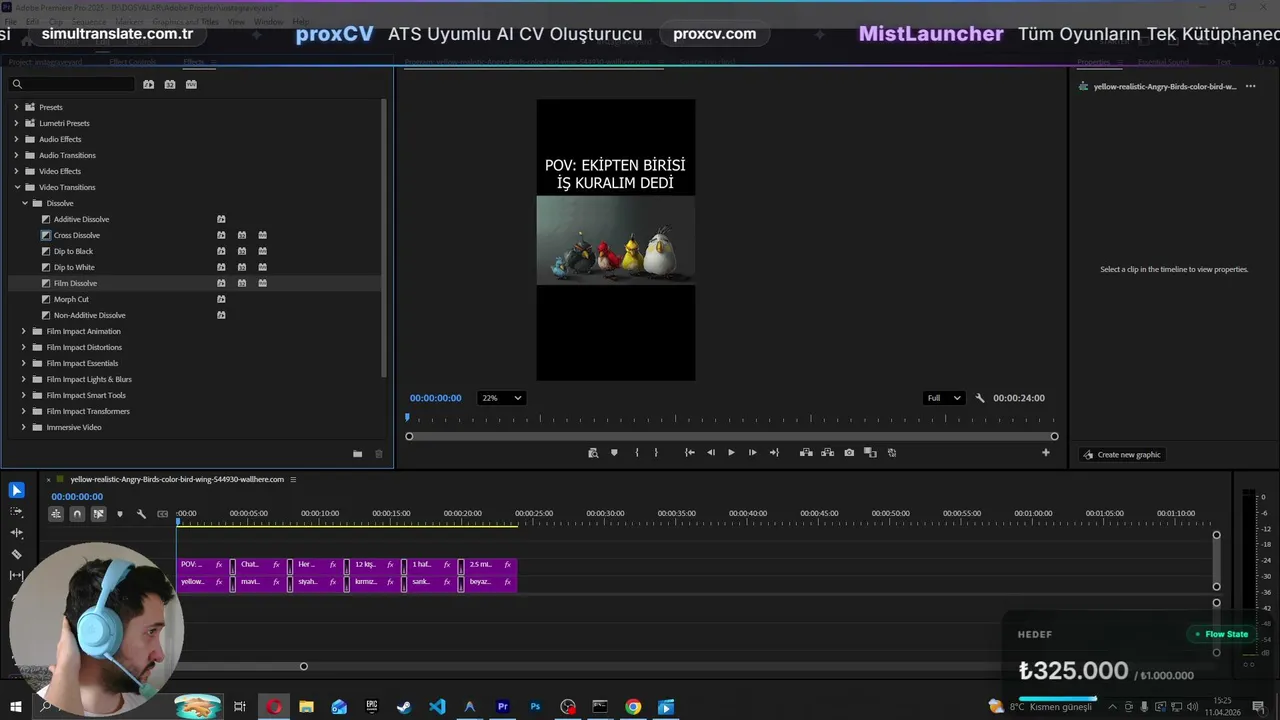Select the Morph Cut transition
Screen dimensions: 1280x720
click(71, 299)
